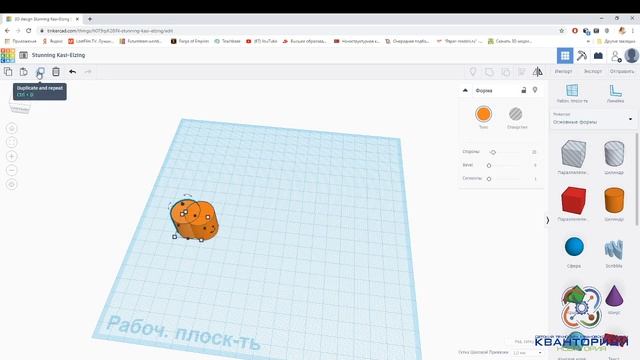Viewport: 640px width, 360px height.
Task: Click the Delete trash can icon
Action: pyautogui.click(x=56, y=72)
